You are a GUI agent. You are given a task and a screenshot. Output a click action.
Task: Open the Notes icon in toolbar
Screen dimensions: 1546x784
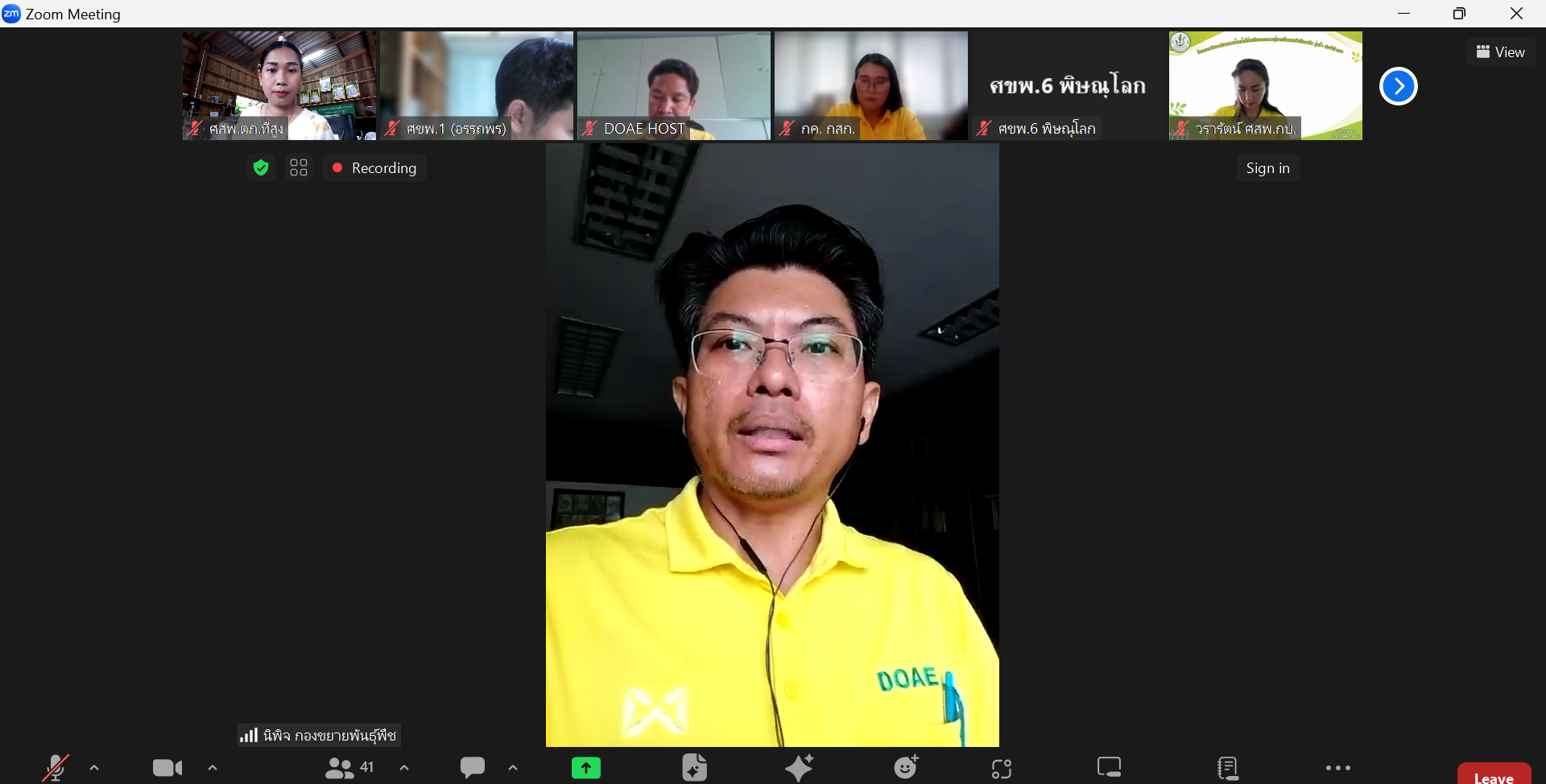tap(1228, 768)
